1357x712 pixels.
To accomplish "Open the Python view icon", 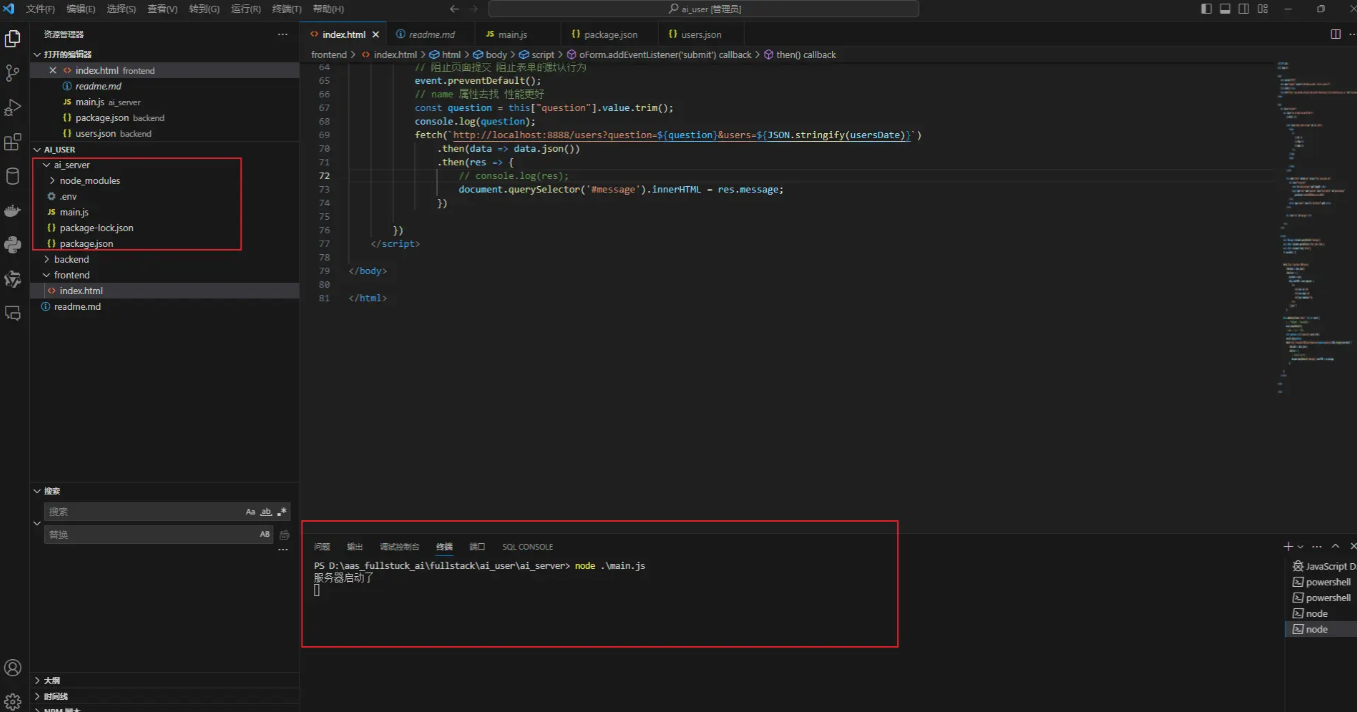I will coord(13,244).
